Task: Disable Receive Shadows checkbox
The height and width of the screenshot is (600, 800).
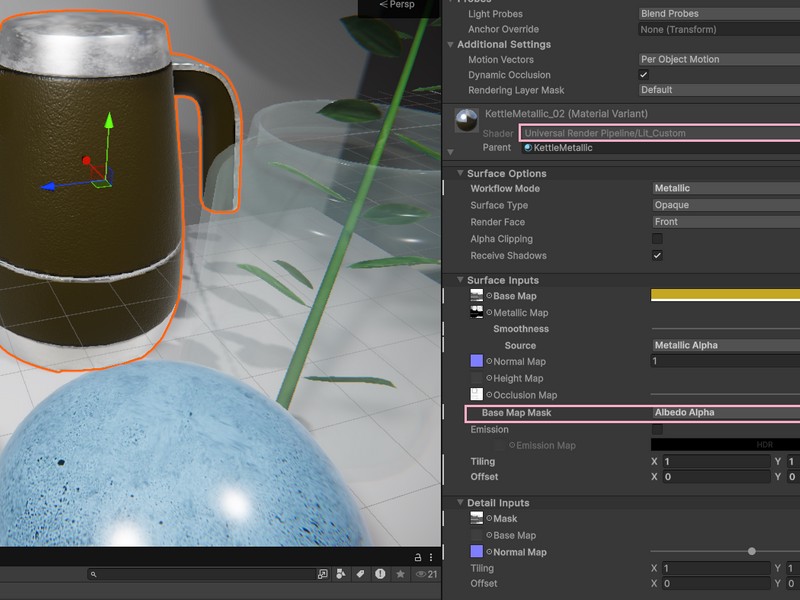Action: pyautogui.click(x=657, y=255)
